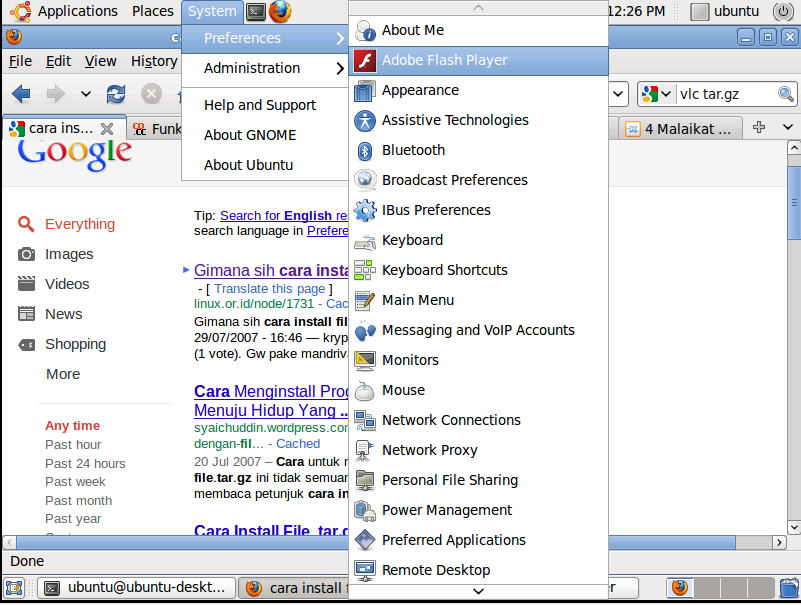This screenshot has height=605, width=801.
Task: Click 'Search for English' tip link
Action: [284, 216]
